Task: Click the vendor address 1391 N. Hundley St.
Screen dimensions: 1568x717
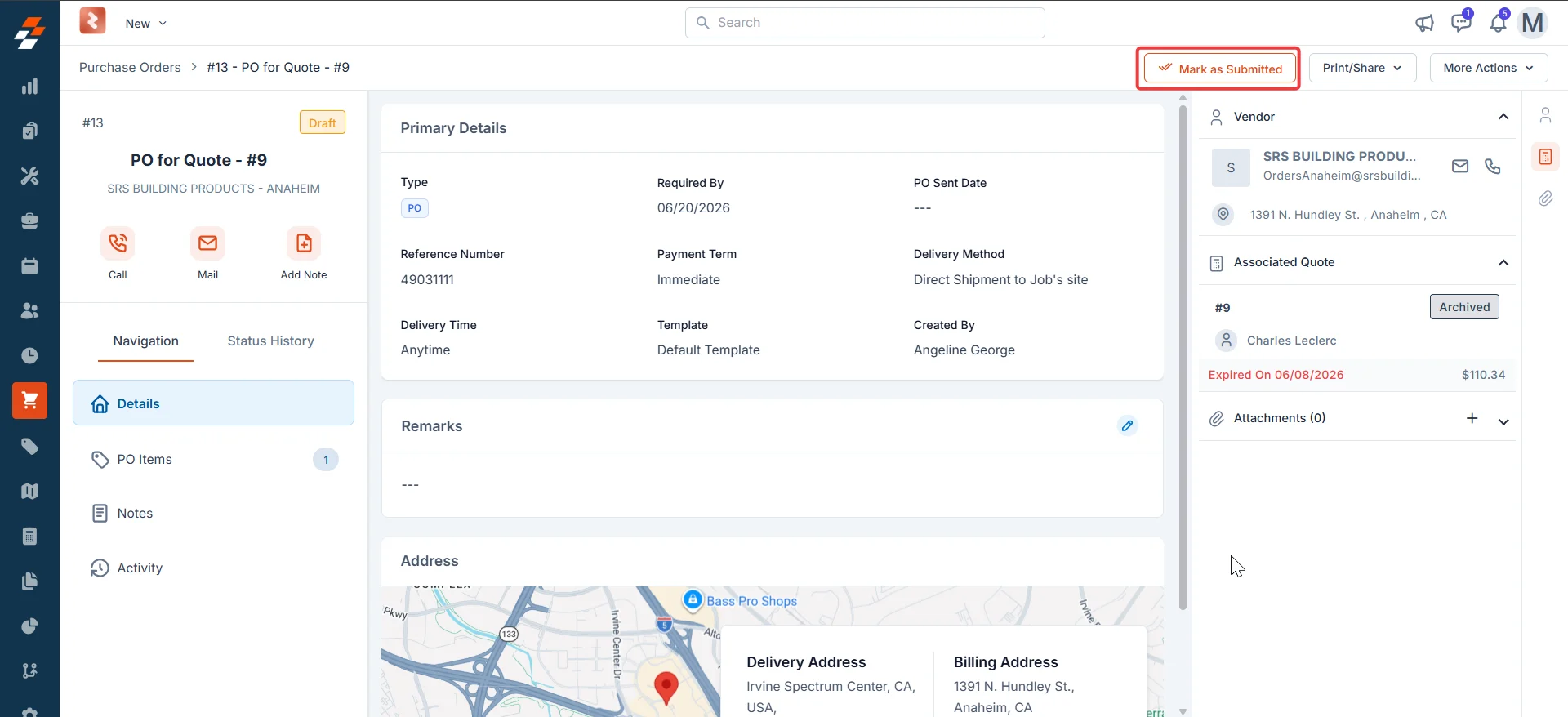Action: (1348, 215)
